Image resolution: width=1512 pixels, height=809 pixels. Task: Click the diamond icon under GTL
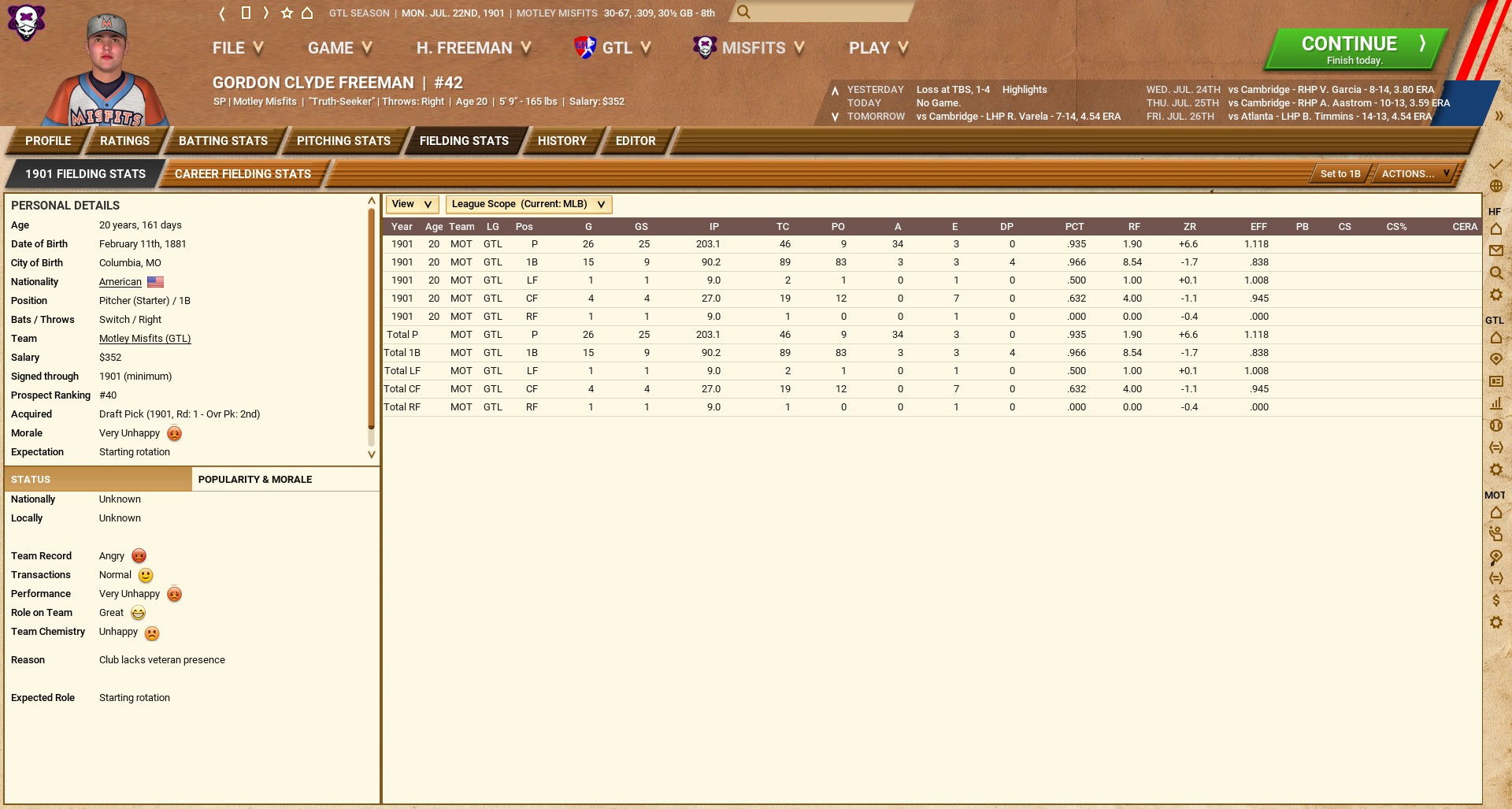pos(1496,359)
